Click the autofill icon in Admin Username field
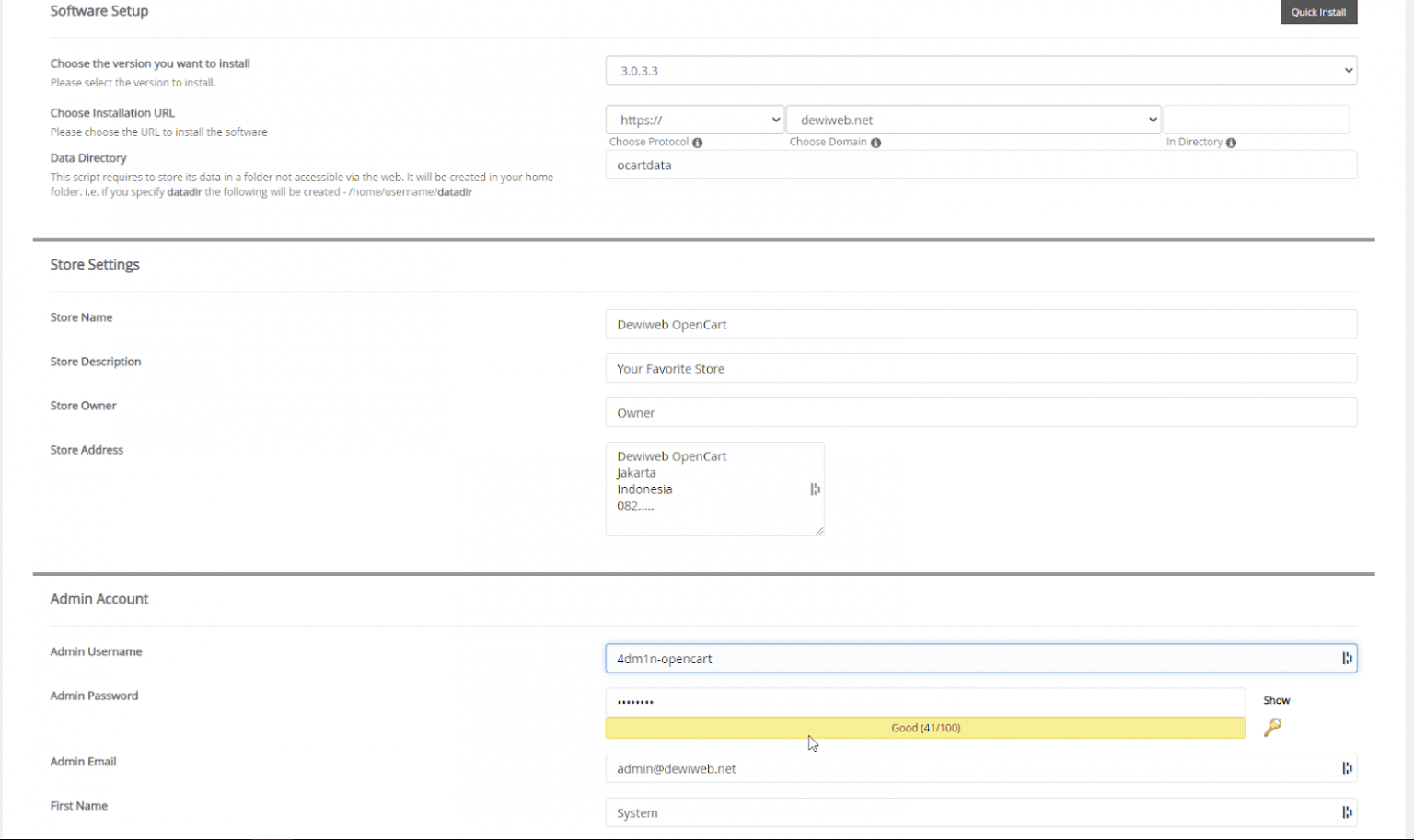The width and height of the screenshot is (1414, 840). coord(1347,658)
